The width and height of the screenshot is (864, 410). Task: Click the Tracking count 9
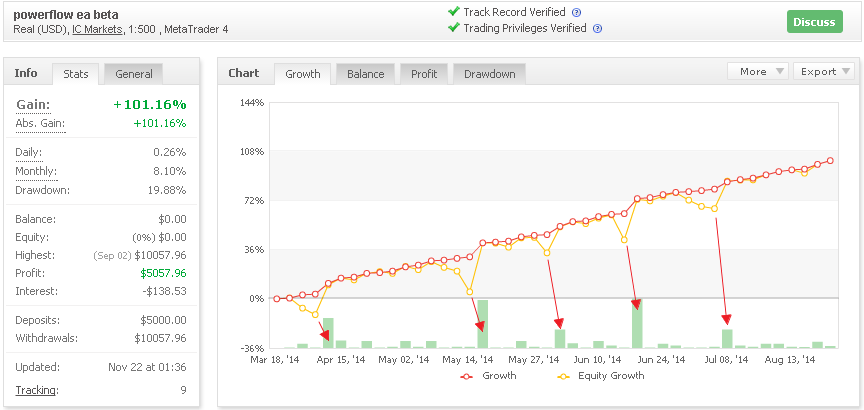tap(183, 390)
